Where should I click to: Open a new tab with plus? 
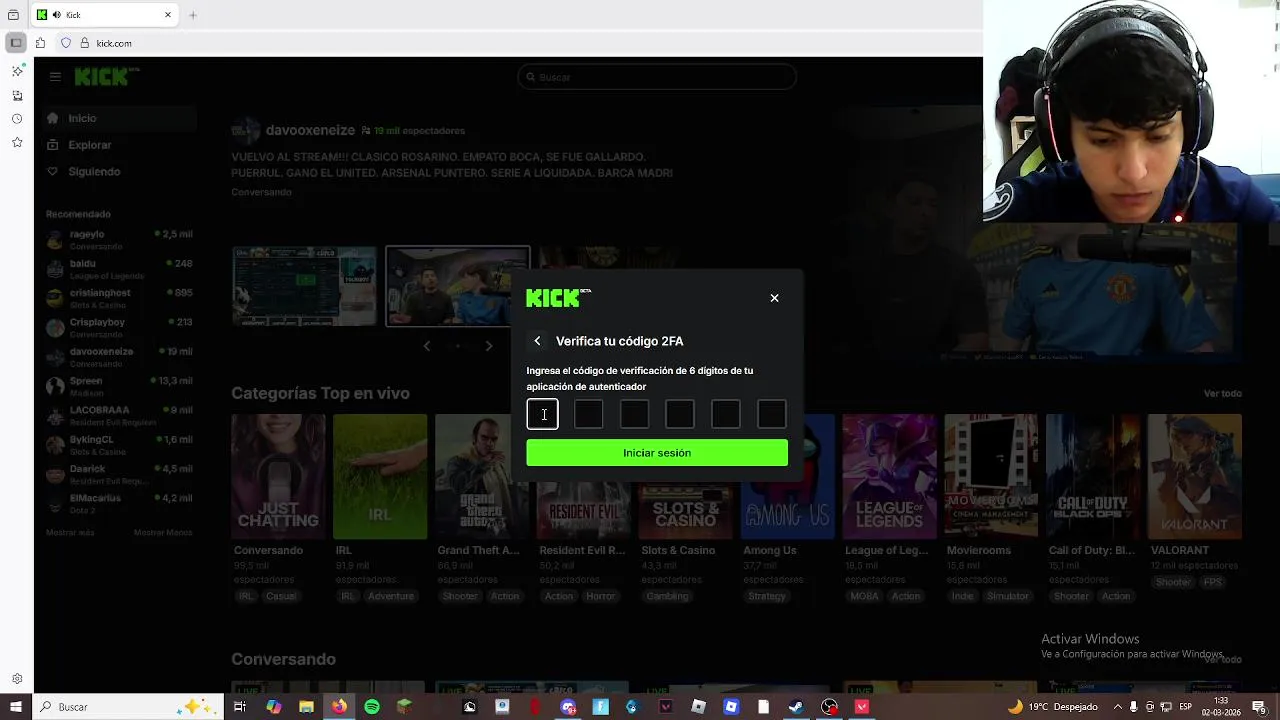point(193,15)
